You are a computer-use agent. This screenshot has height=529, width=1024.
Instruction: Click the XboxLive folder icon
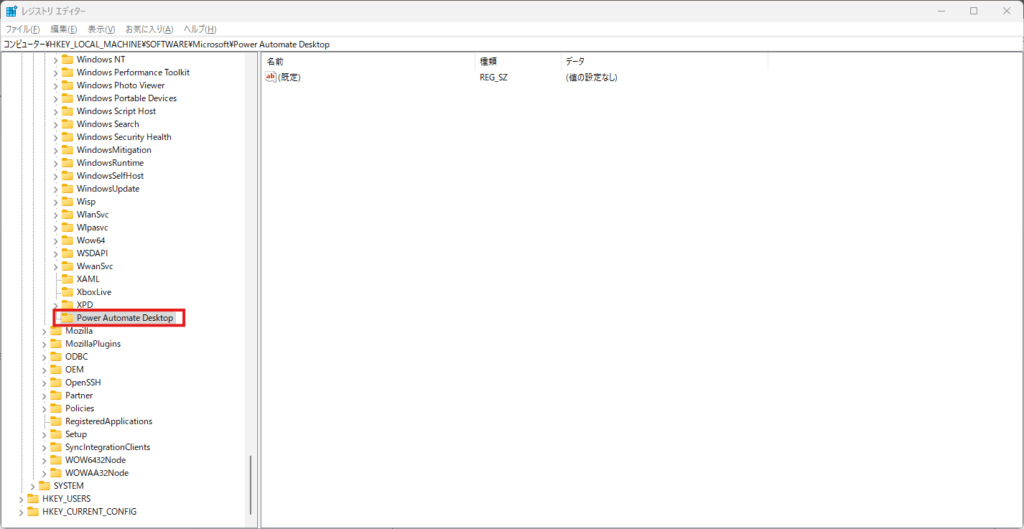67,292
